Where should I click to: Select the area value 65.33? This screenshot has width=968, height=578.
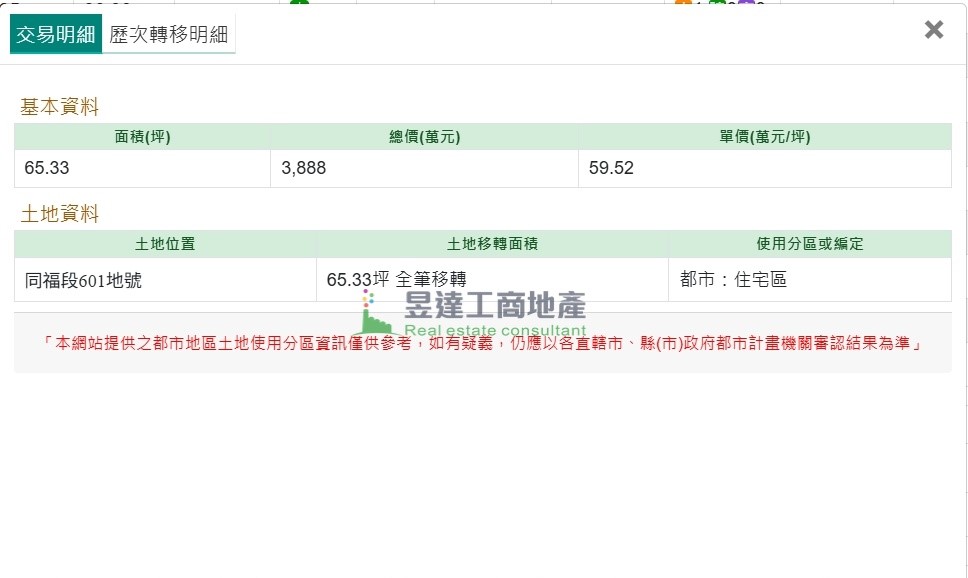click(x=47, y=168)
